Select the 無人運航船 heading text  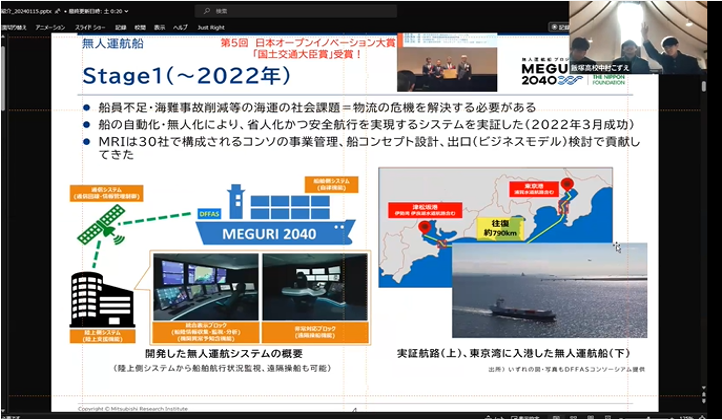tap(113, 43)
